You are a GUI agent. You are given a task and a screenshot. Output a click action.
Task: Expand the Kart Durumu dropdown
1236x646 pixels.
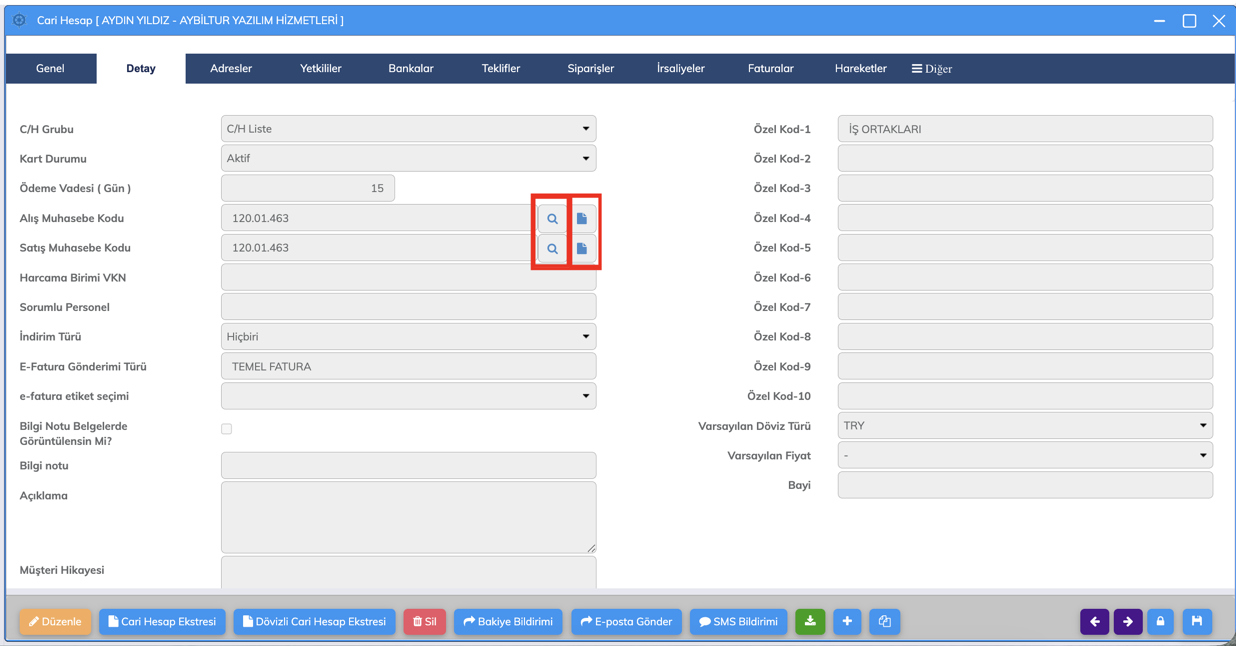pyautogui.click(x=408, y=159)
